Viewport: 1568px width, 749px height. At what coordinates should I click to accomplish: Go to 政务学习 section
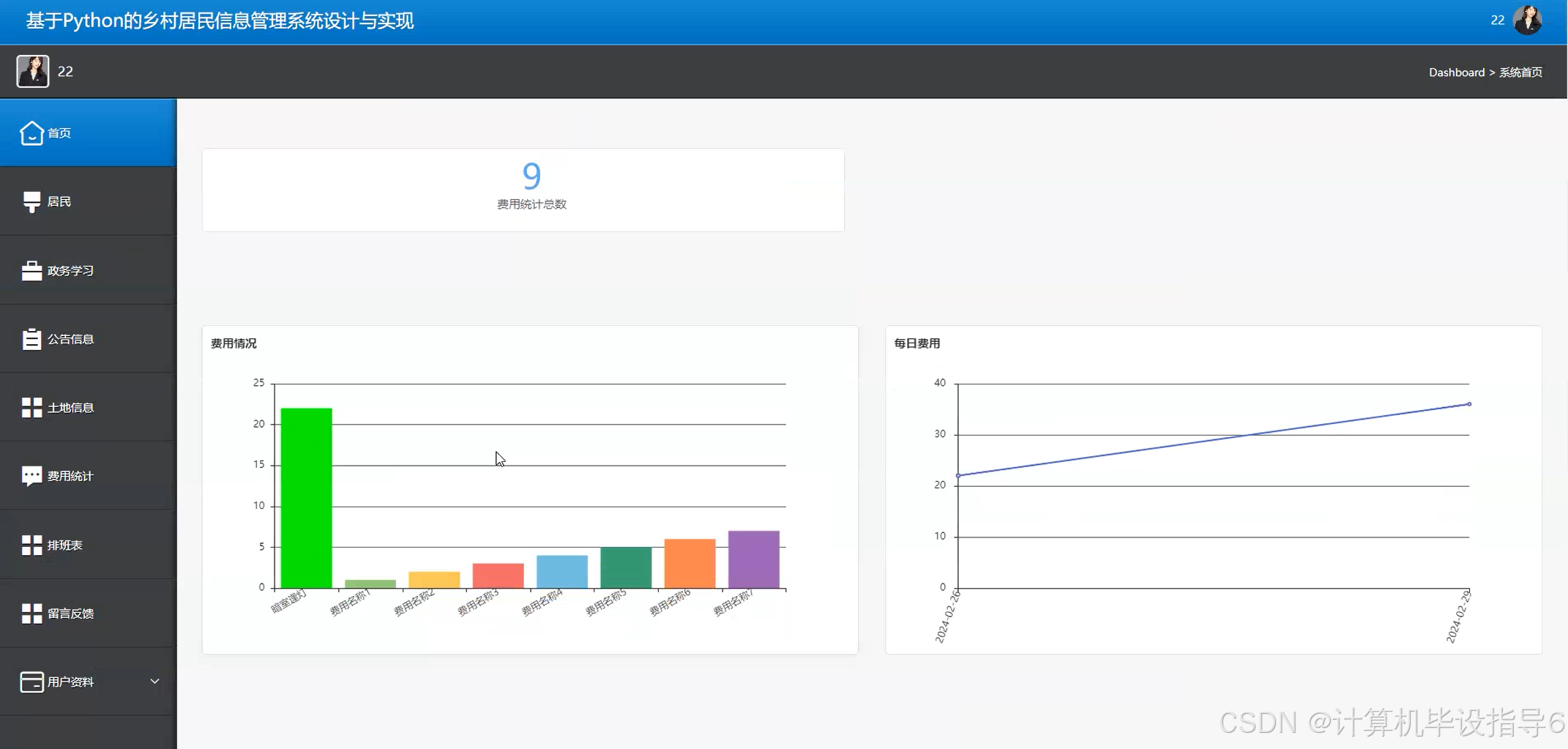88,270
